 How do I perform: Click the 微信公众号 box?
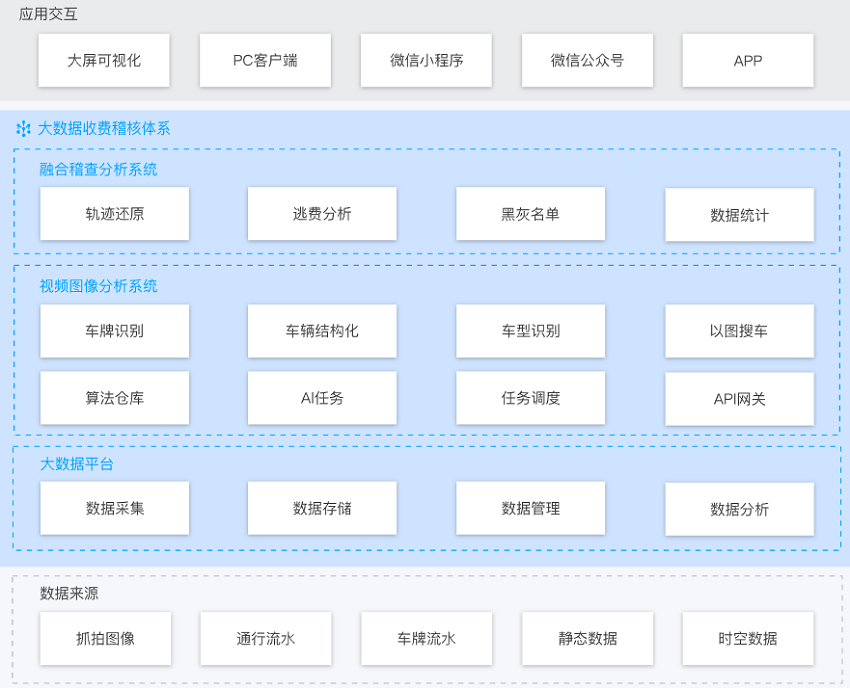pyautogui.click(x=587, y=60)
